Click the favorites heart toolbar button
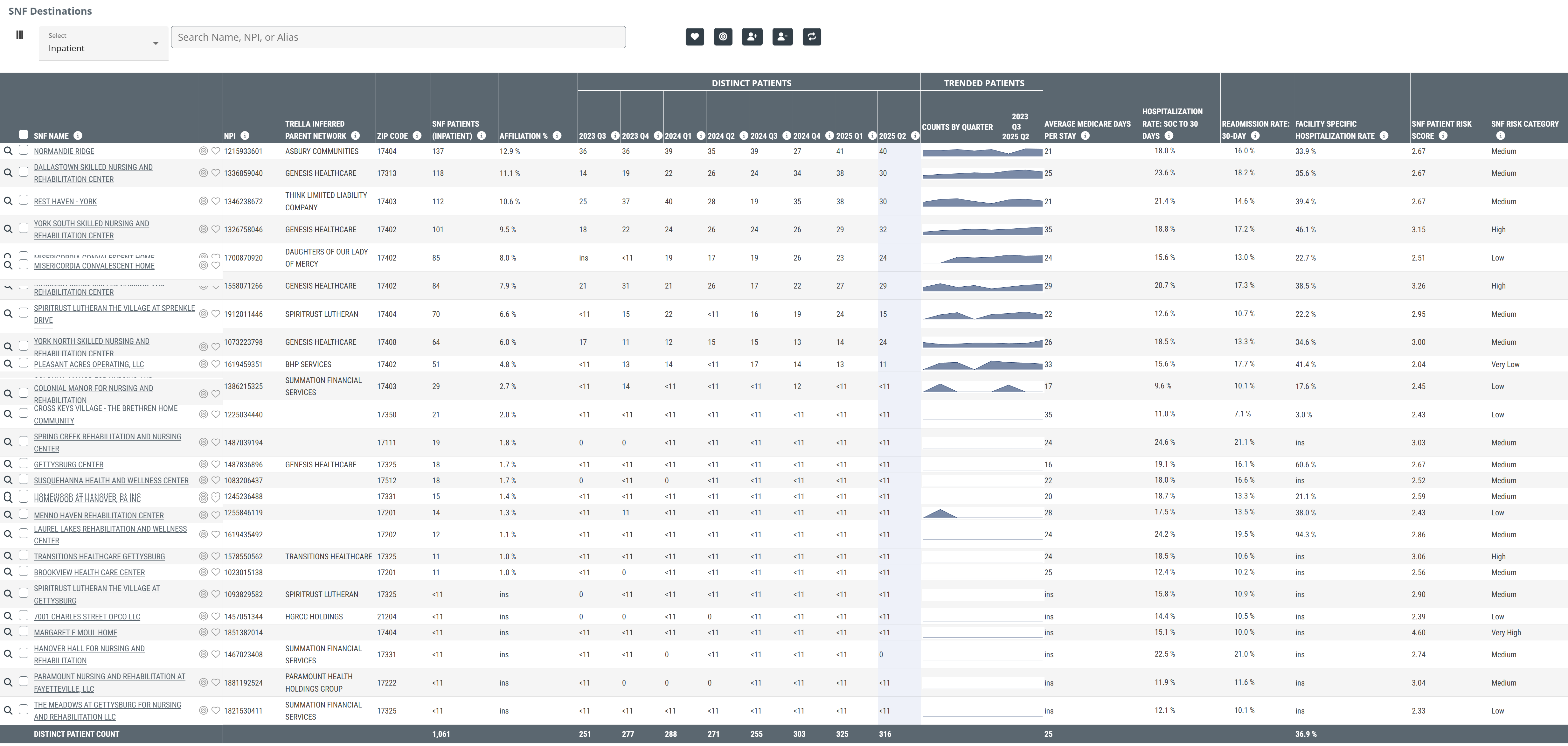The height and width of the screenshot is (746, 1568). pos(695,37)
